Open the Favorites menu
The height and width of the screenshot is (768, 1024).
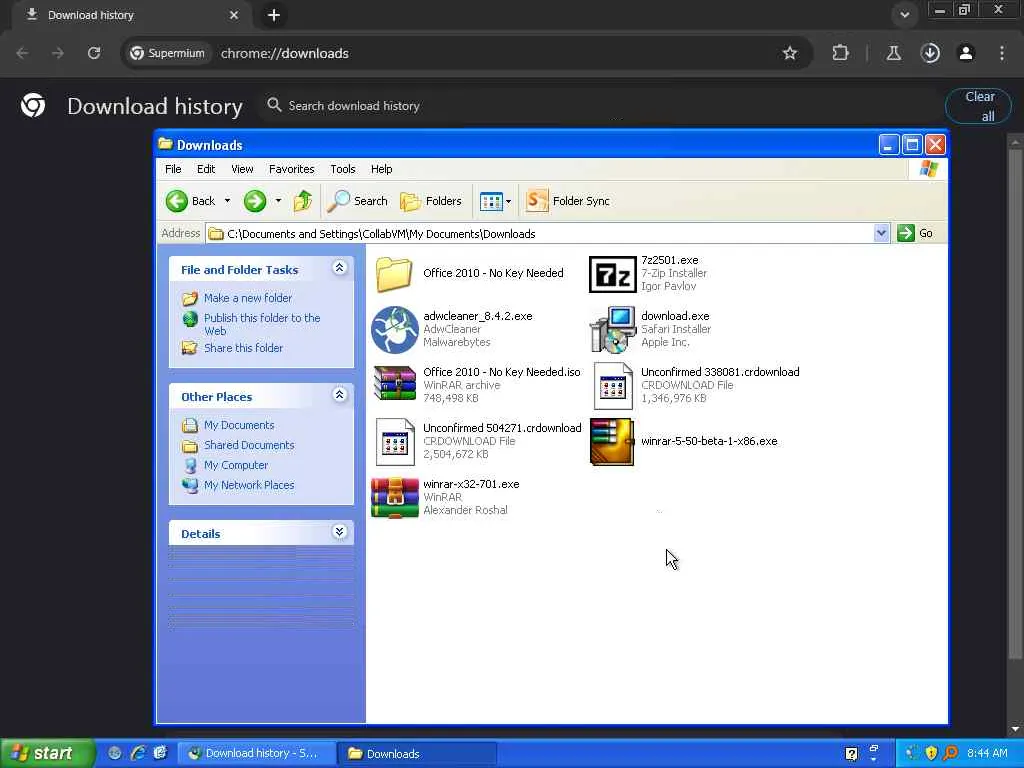291,169
